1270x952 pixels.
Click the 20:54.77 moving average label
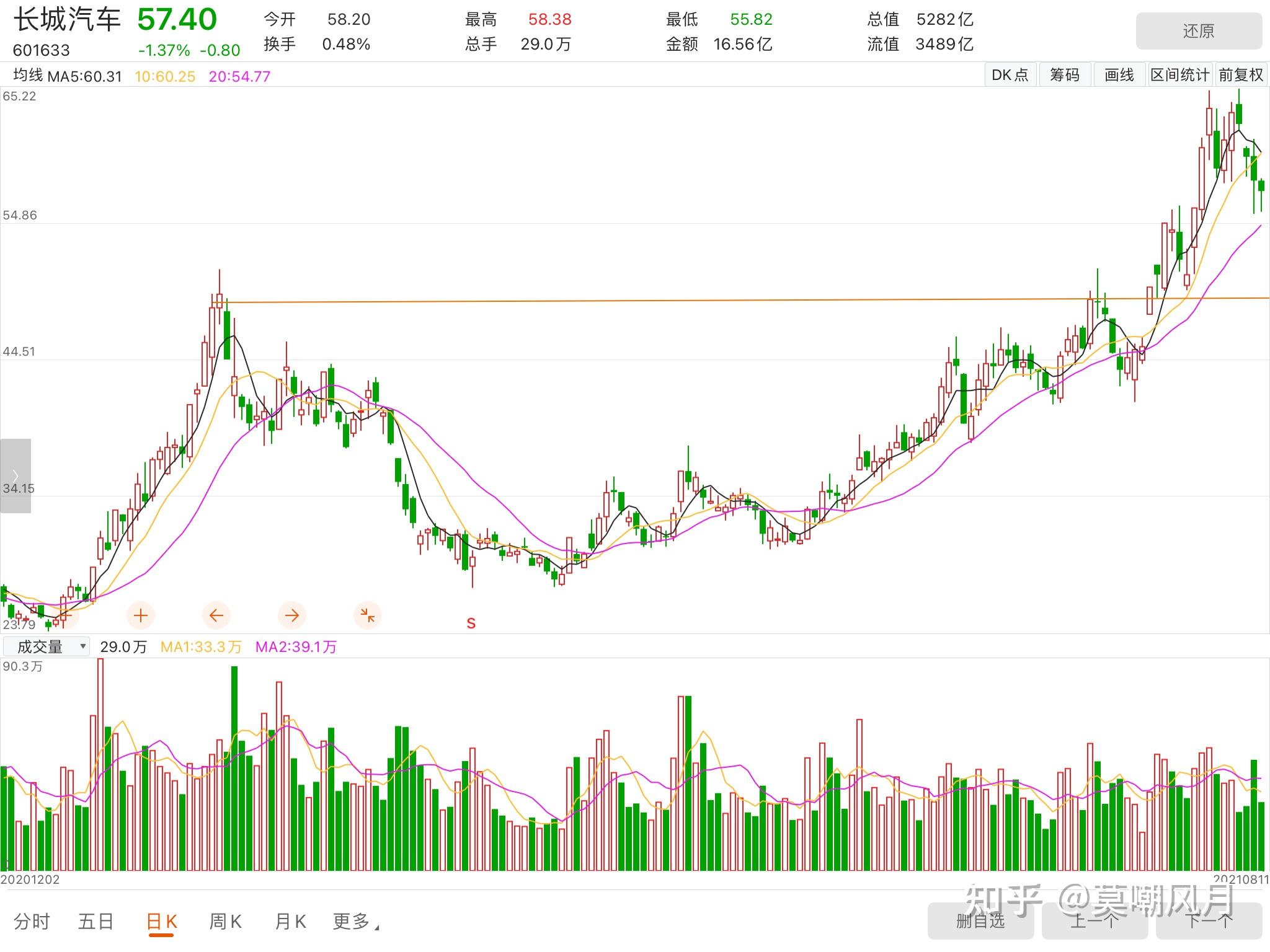[239, 76]
